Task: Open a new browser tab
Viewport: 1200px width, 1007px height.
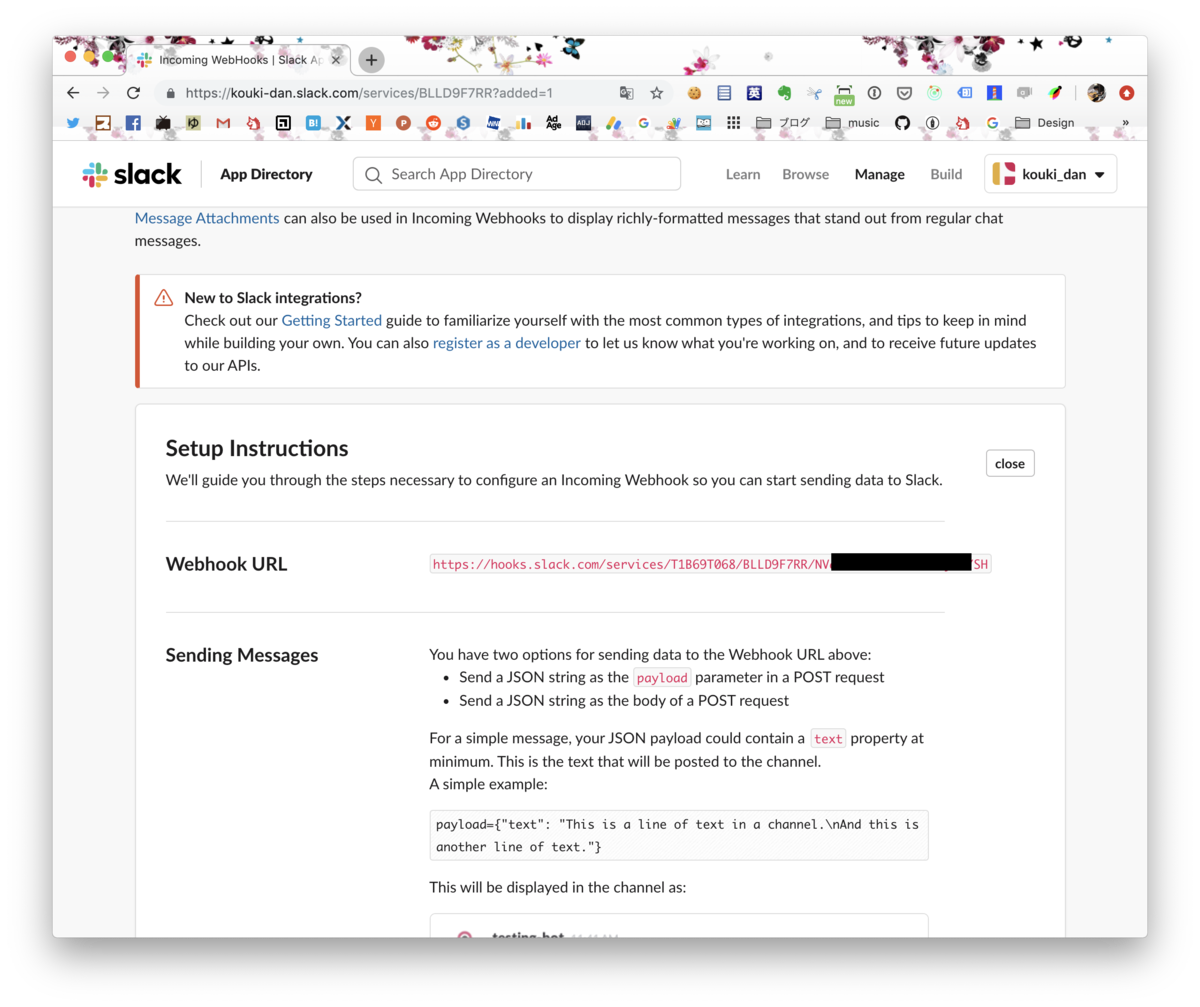Action: (371, 60)
